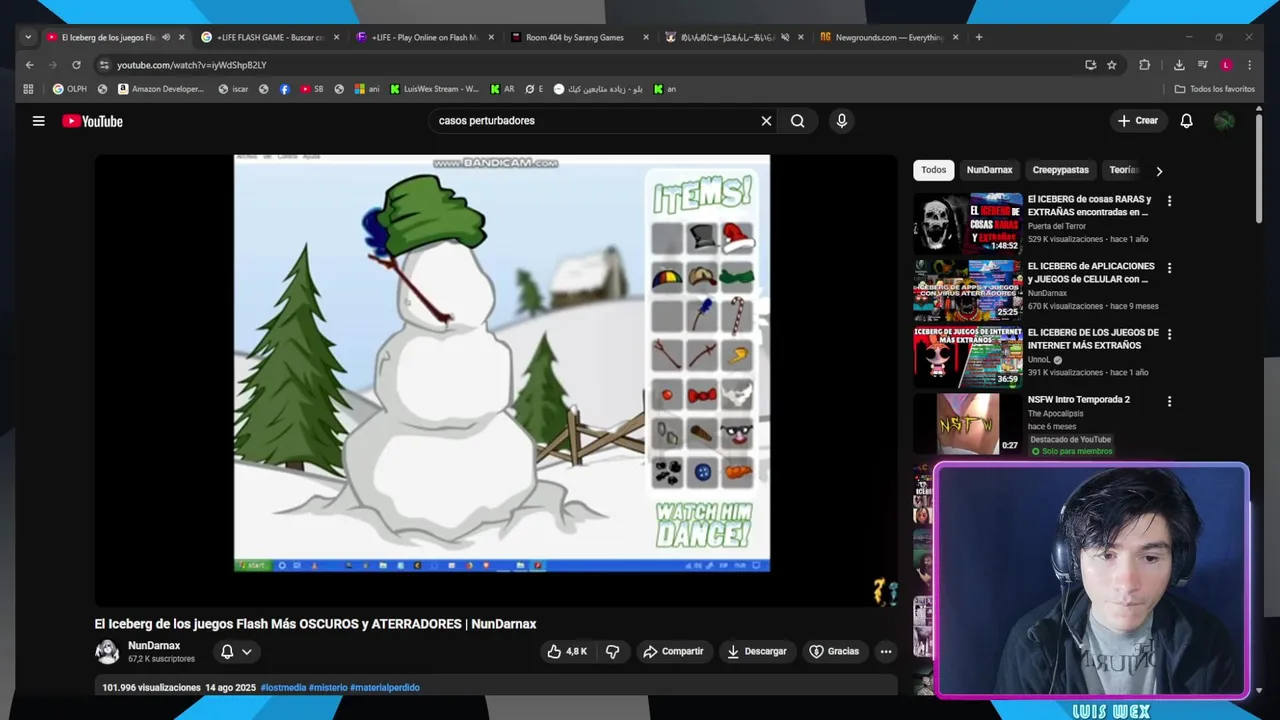This screenshot has height=720, width=1280.
Task: Open LuisWex Stream bookmark
Action: (434, 89)
